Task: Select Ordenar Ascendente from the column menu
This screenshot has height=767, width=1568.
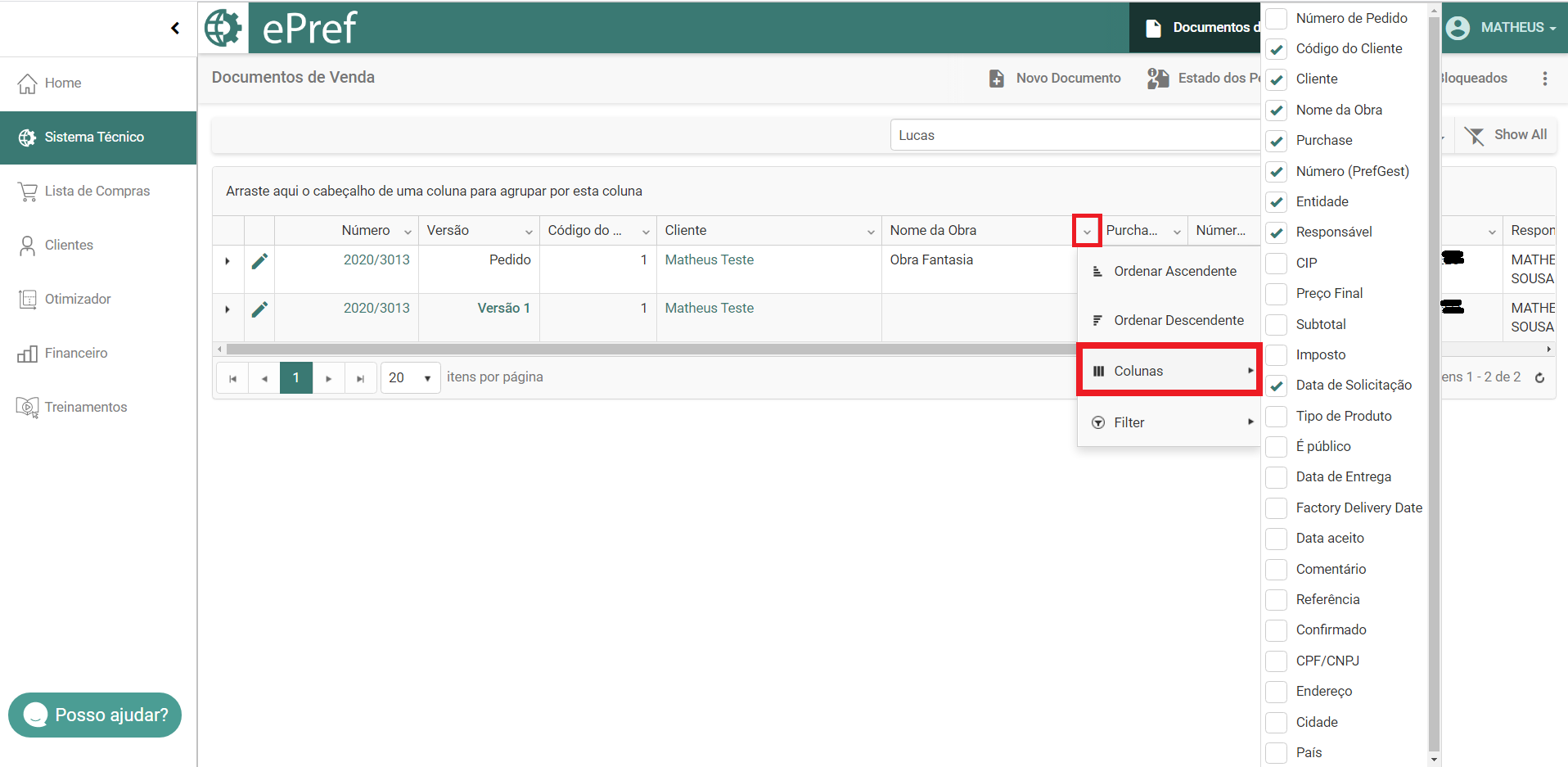Action: [x=1174, y=272]
